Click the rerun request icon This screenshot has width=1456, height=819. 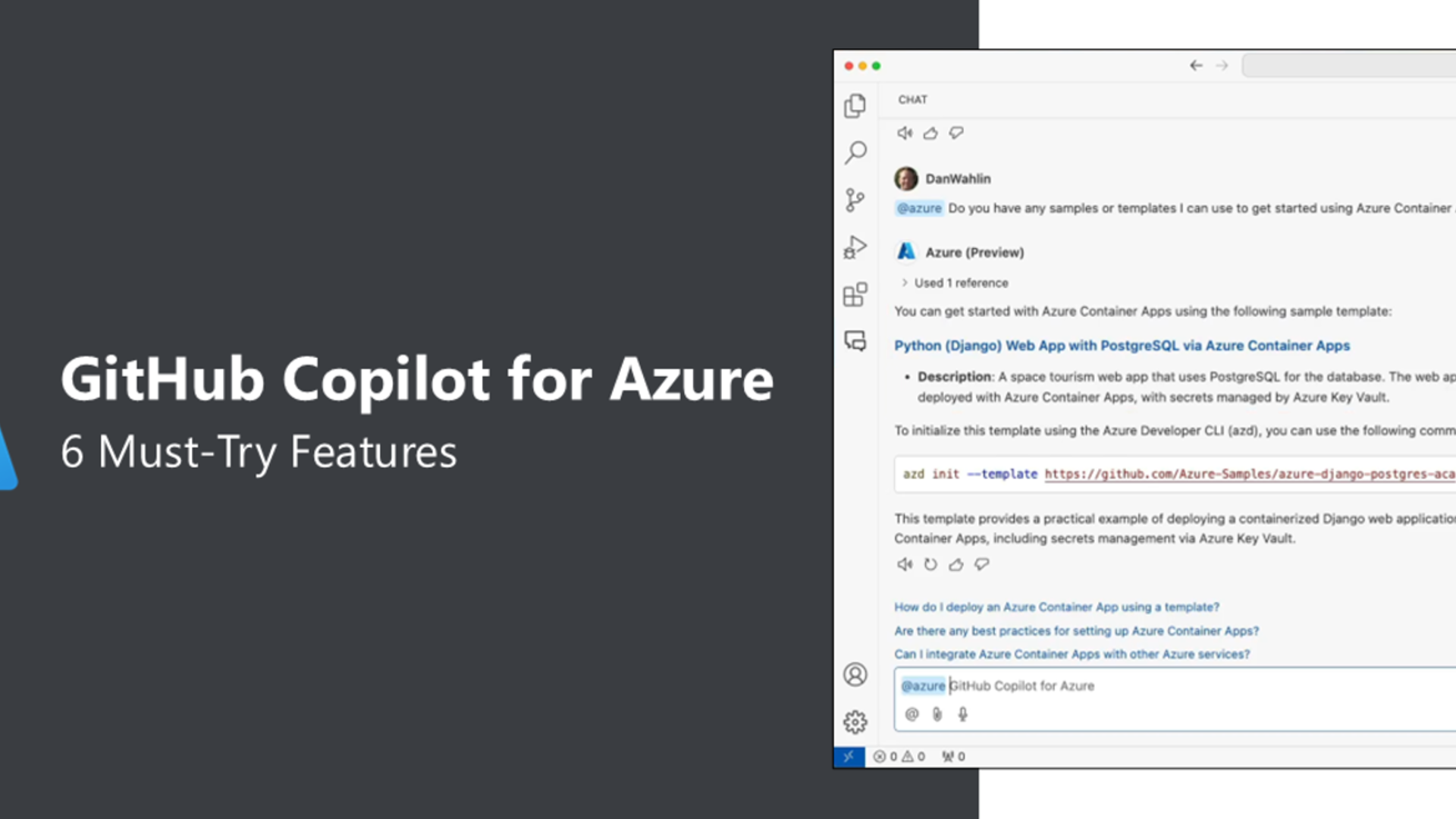coord(930,564)
